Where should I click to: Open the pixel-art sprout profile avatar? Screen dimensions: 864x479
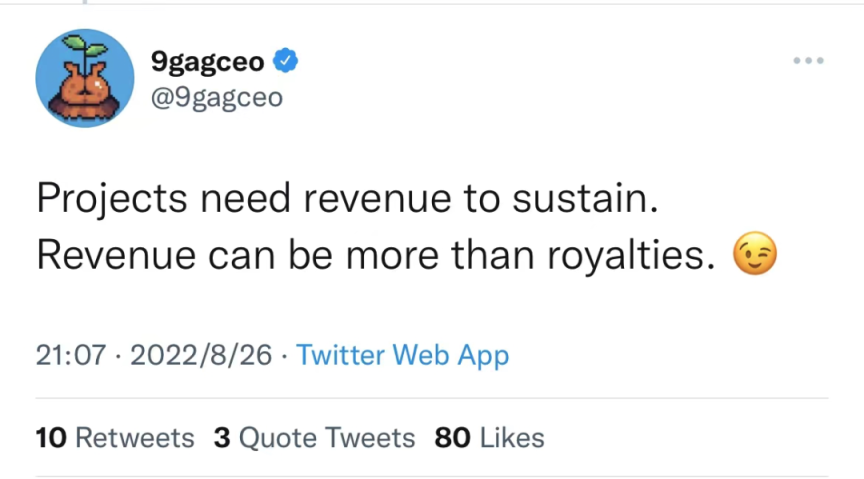(x=85, y=78)
